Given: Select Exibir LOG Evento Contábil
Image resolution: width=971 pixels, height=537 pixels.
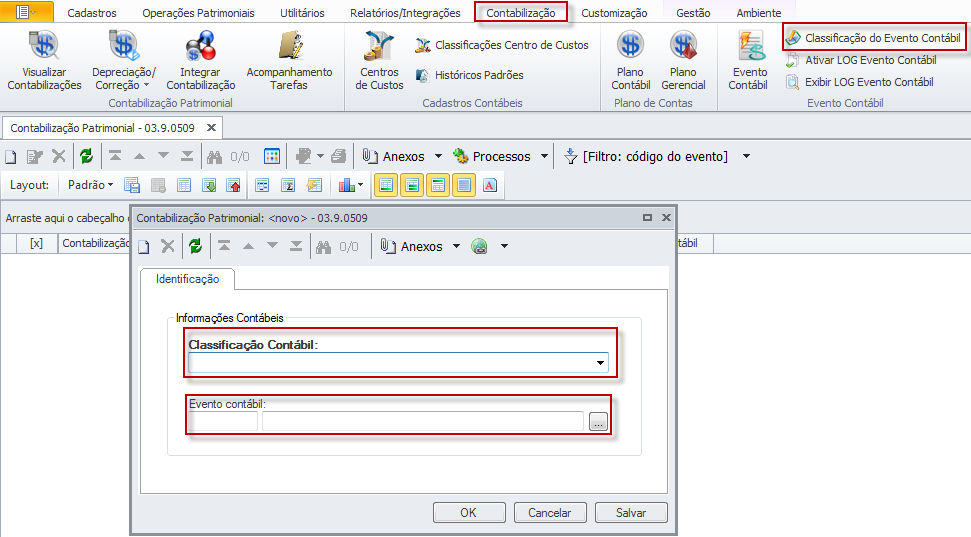Looking at the screenshot, I should (860, 82).
